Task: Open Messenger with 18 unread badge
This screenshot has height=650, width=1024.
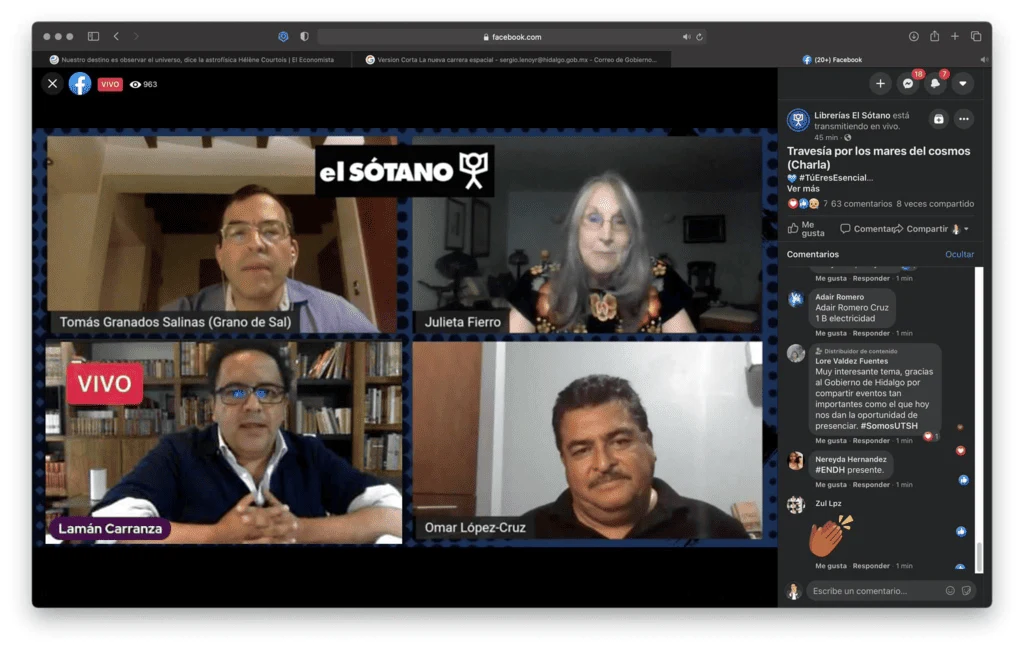Action: tap(908, 84)
